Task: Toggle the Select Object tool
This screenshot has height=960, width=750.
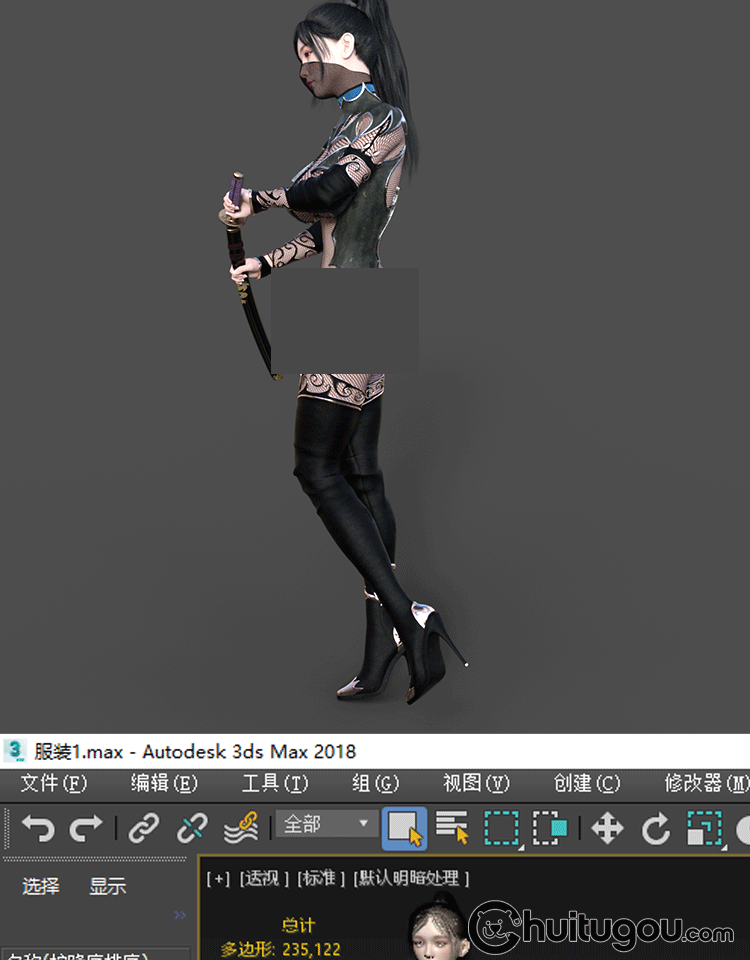Action: (404, 828)
